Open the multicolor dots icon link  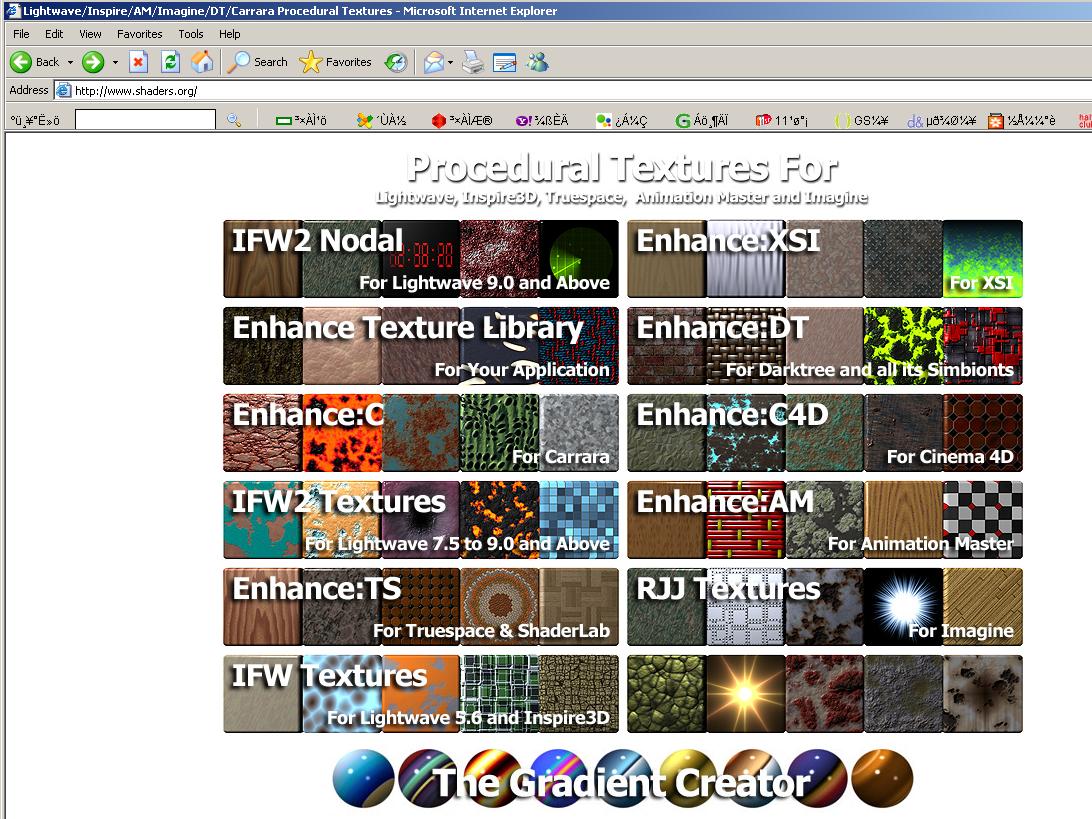coord(621,120)
